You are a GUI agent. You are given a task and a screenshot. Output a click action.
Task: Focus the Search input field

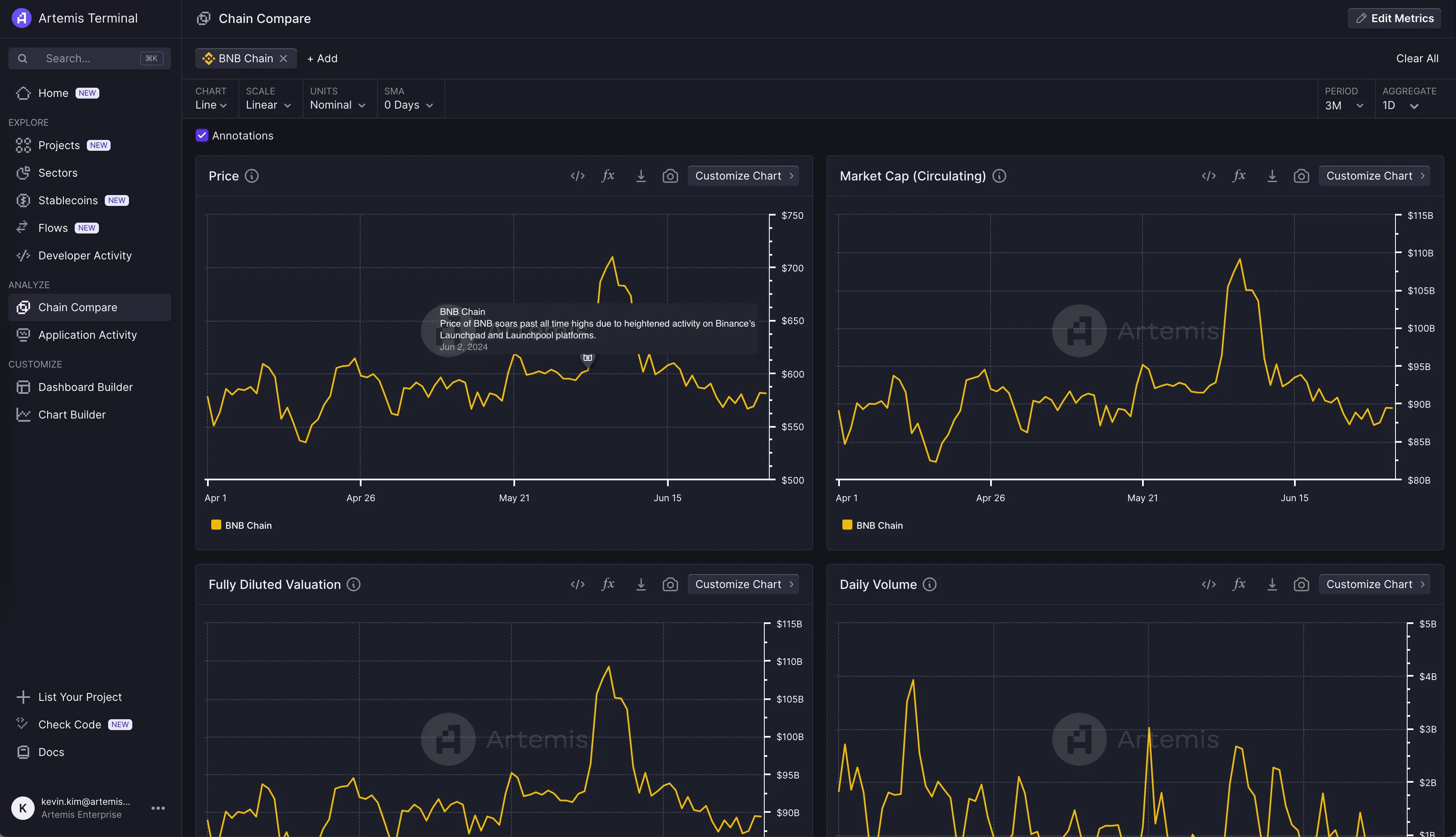tap(90, 58)
